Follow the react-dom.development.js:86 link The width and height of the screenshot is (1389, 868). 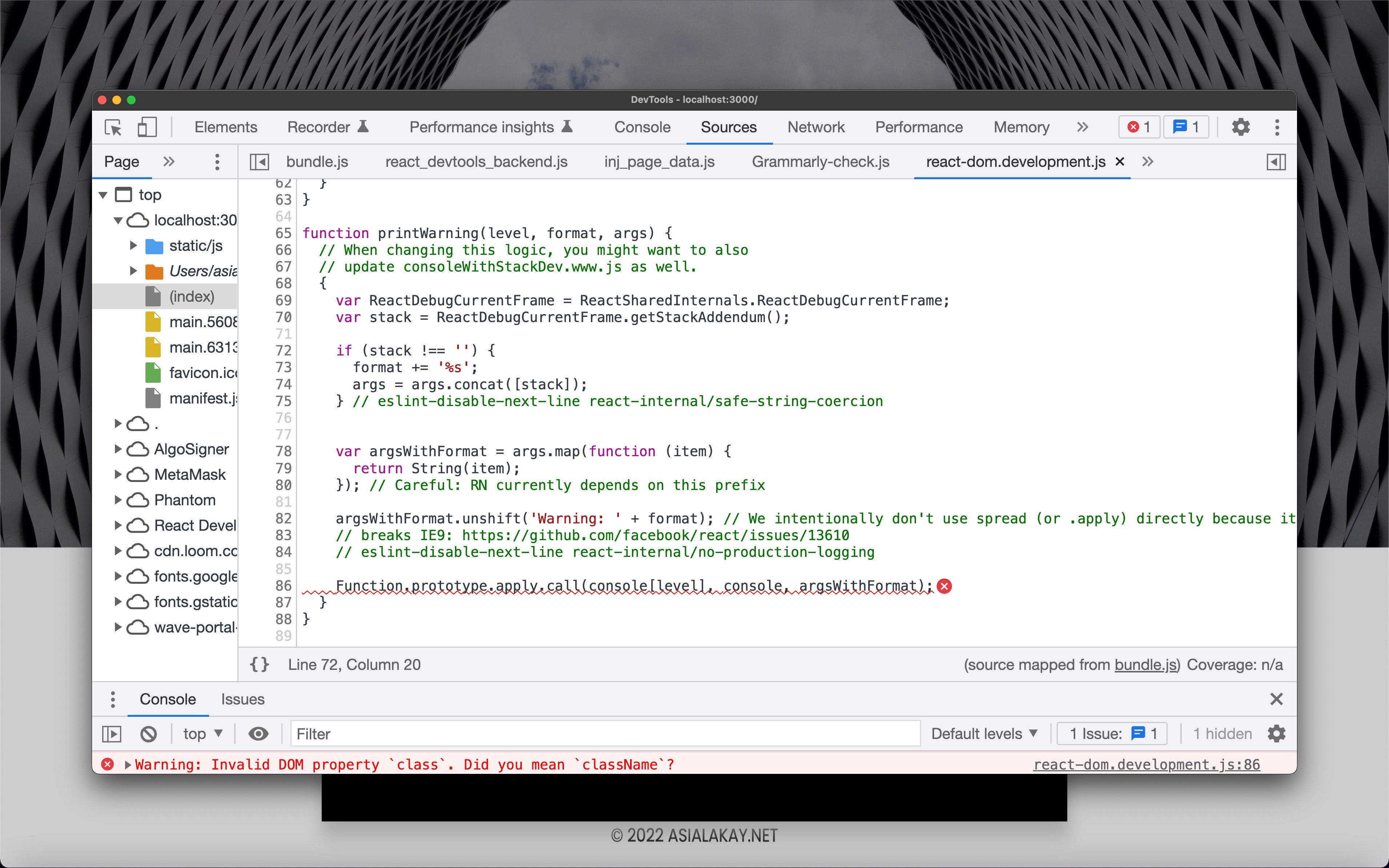pyautogui.click(x=1146, y=765)
